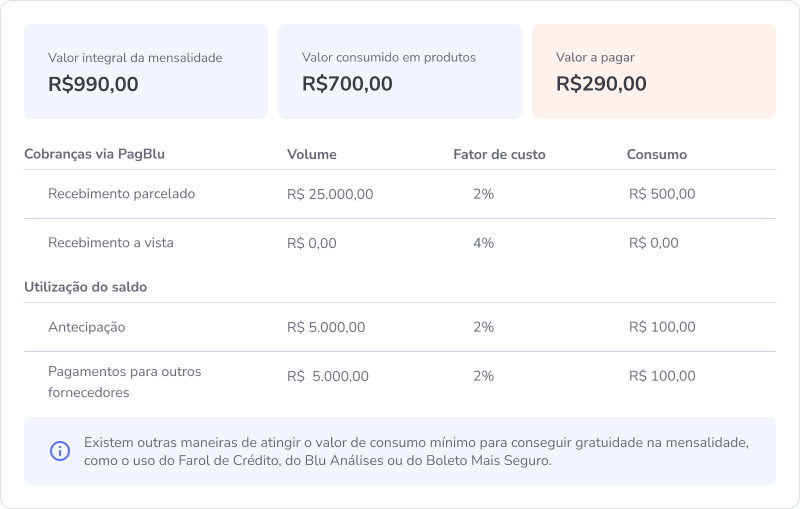Click the Fator de custo column header
This screenshot has width=800, height=509.
click(499, 155)
